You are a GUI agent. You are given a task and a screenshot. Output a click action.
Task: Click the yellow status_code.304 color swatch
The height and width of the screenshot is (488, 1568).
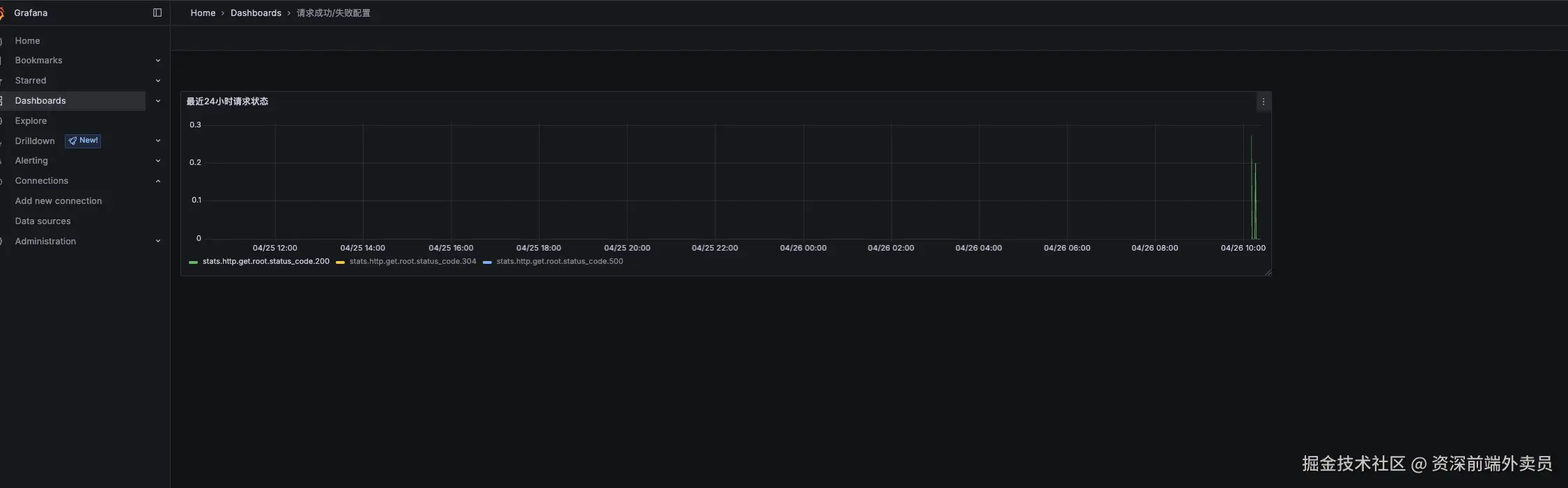point(340,262)
